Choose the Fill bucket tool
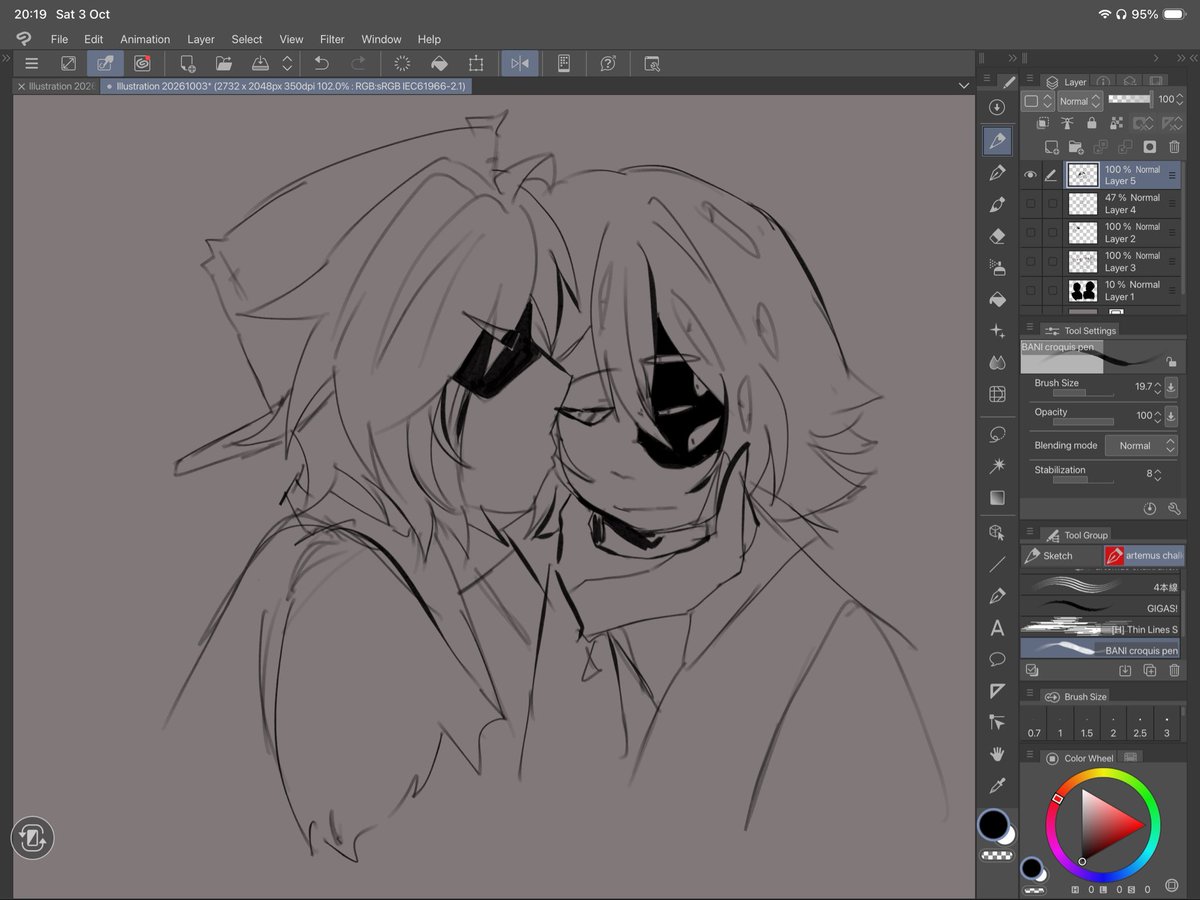 point(997,299)
